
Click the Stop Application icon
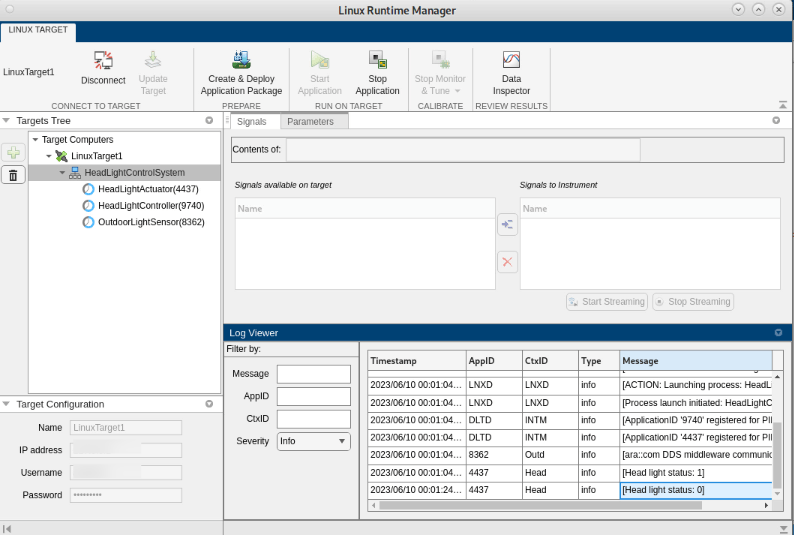point(377,61)
